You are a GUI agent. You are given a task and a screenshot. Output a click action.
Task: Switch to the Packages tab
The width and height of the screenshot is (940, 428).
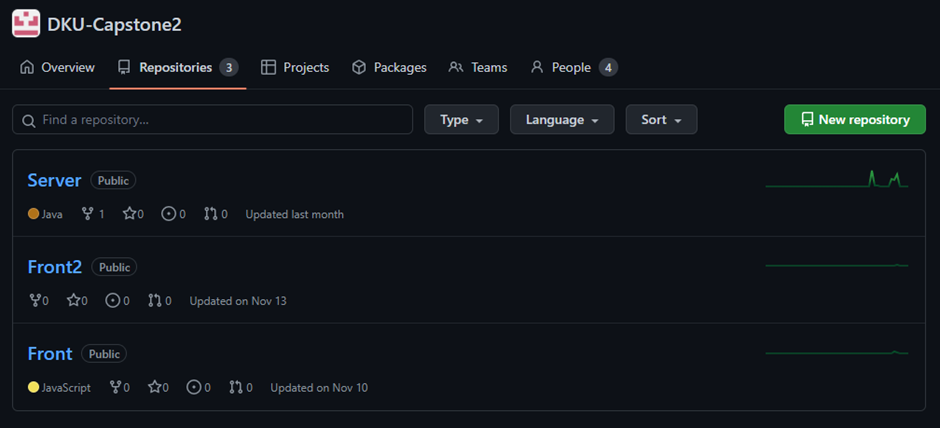click(x=389, y=68)
